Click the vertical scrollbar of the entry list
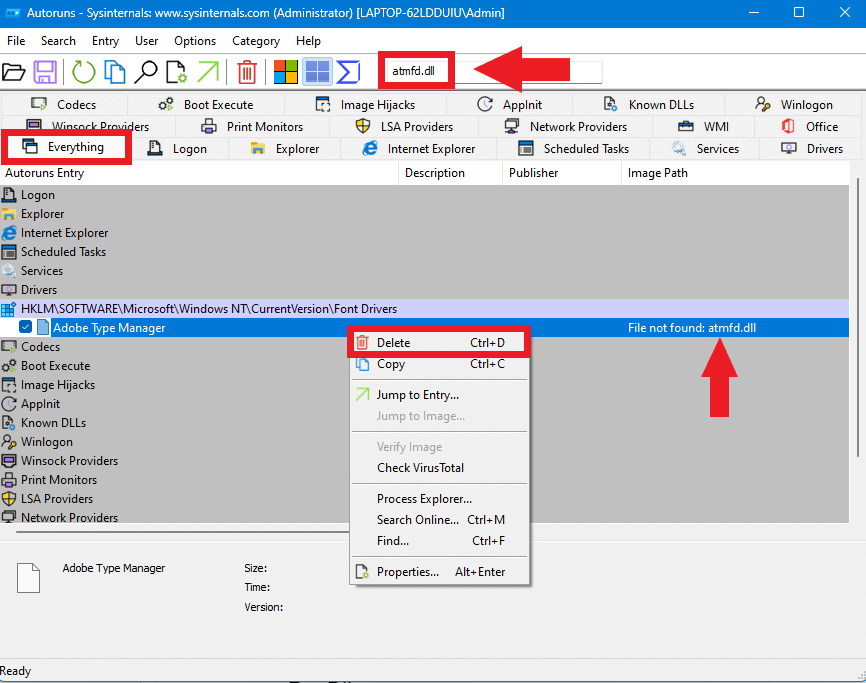Screen dimensions: 866x683 pyautogui.click(x=858, y=317)
